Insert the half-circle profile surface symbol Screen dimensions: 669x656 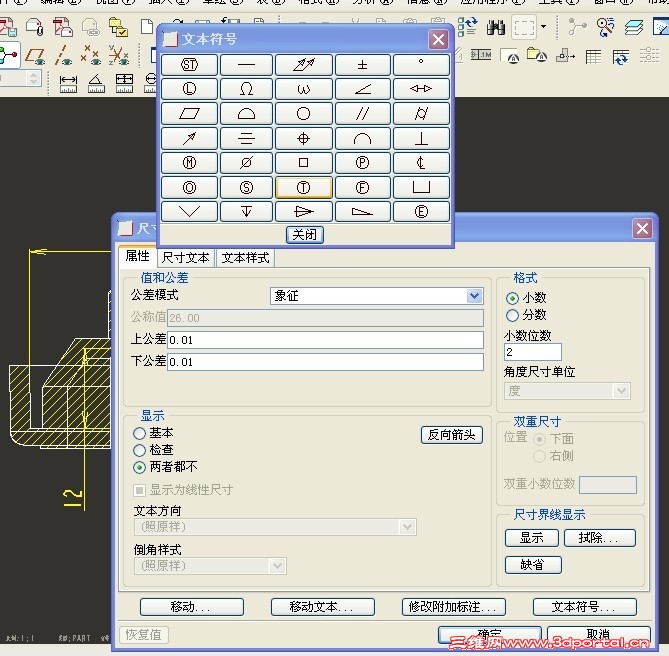[x=246, y=114]
